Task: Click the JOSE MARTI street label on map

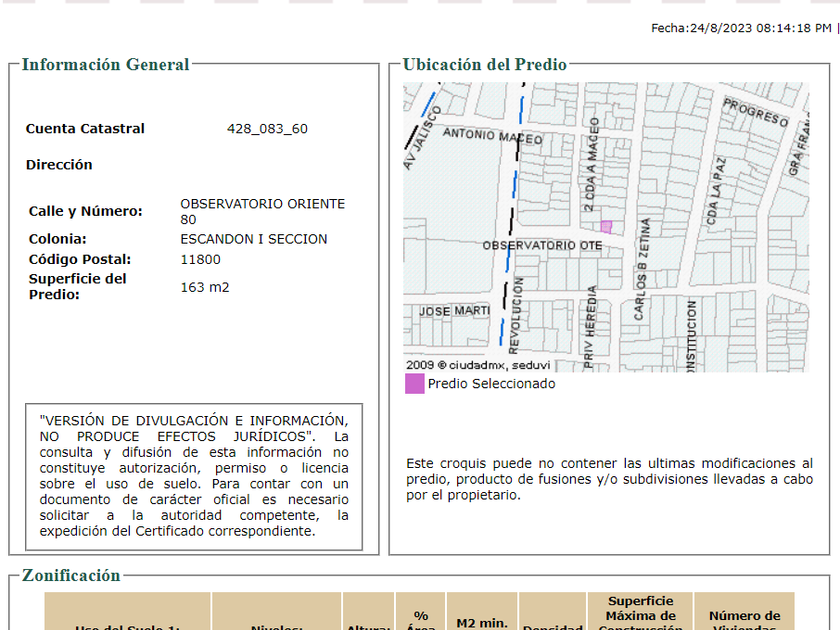Action: click(454, 311)
